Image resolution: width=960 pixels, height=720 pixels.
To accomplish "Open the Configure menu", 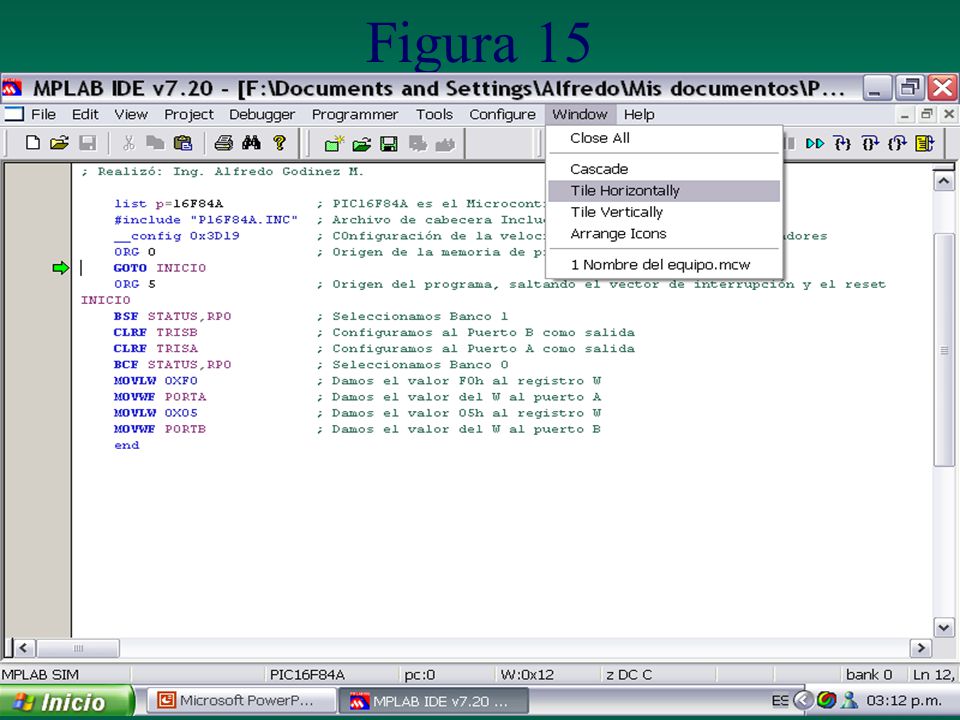I will [503, 114].
